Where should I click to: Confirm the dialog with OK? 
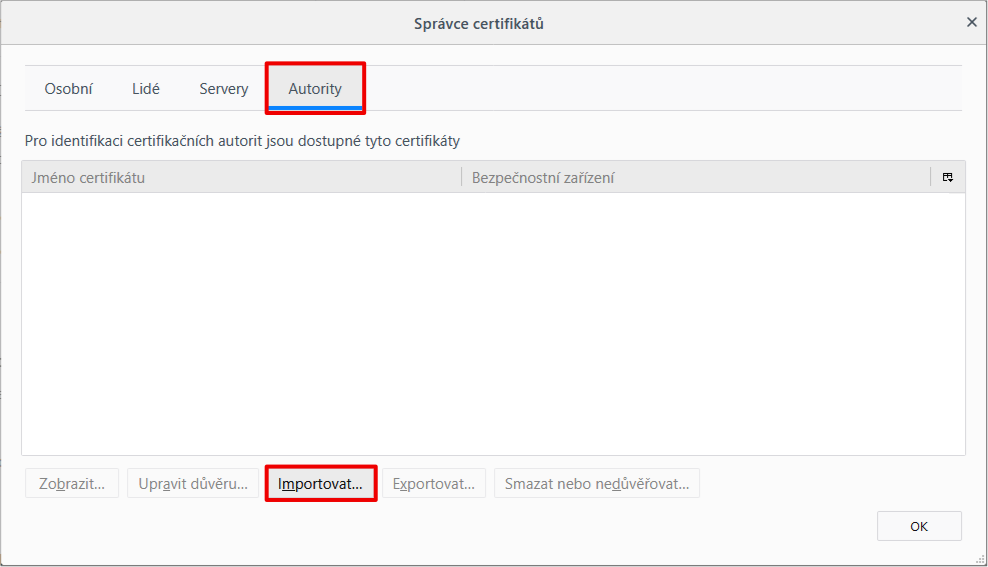pos(919,526)
